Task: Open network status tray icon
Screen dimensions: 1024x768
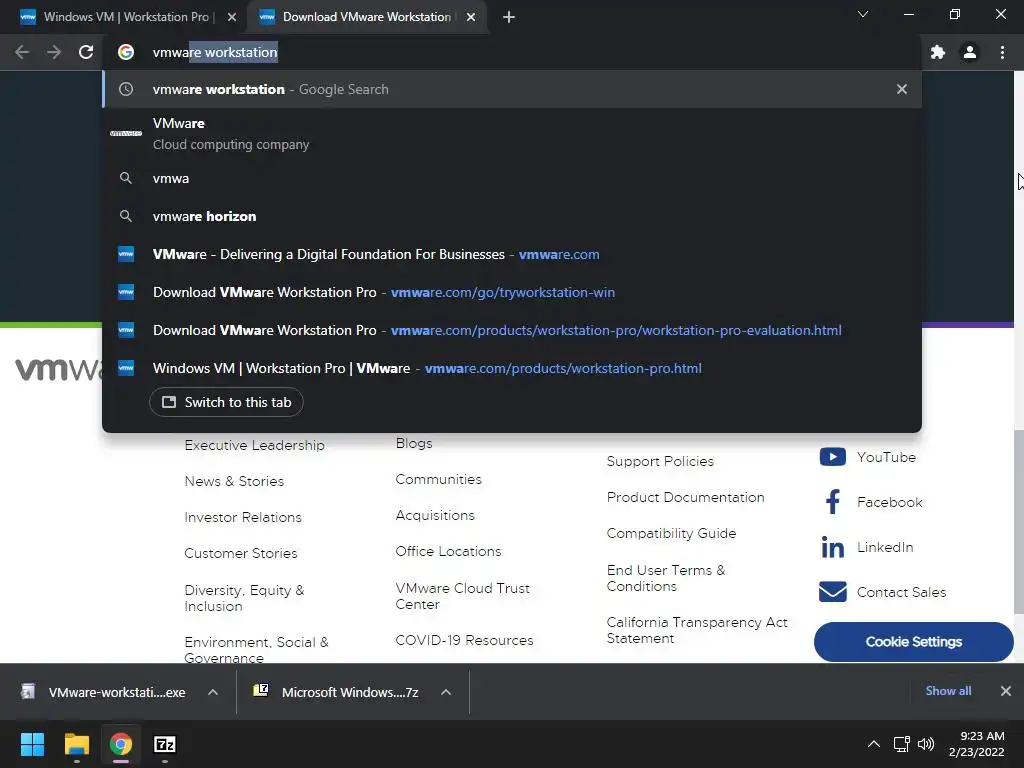Action: pyautogui.click(x=902, y=744)
